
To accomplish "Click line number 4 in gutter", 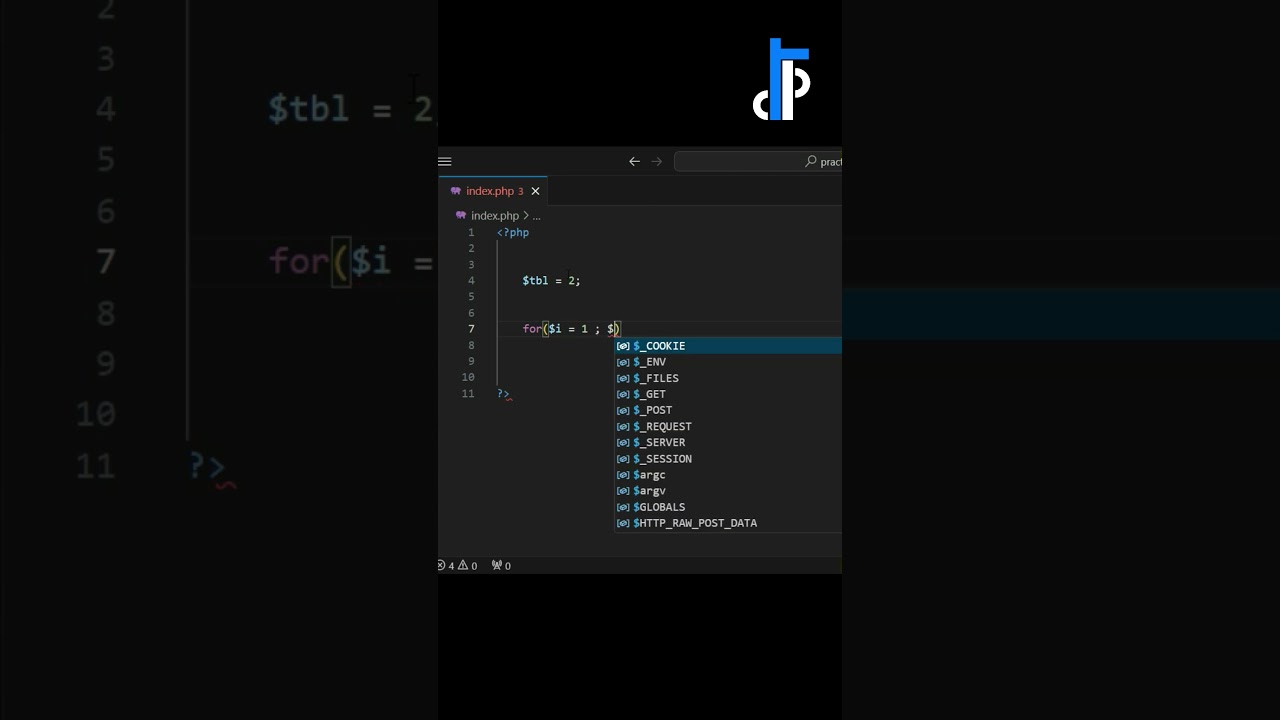I will coord(471,281).
